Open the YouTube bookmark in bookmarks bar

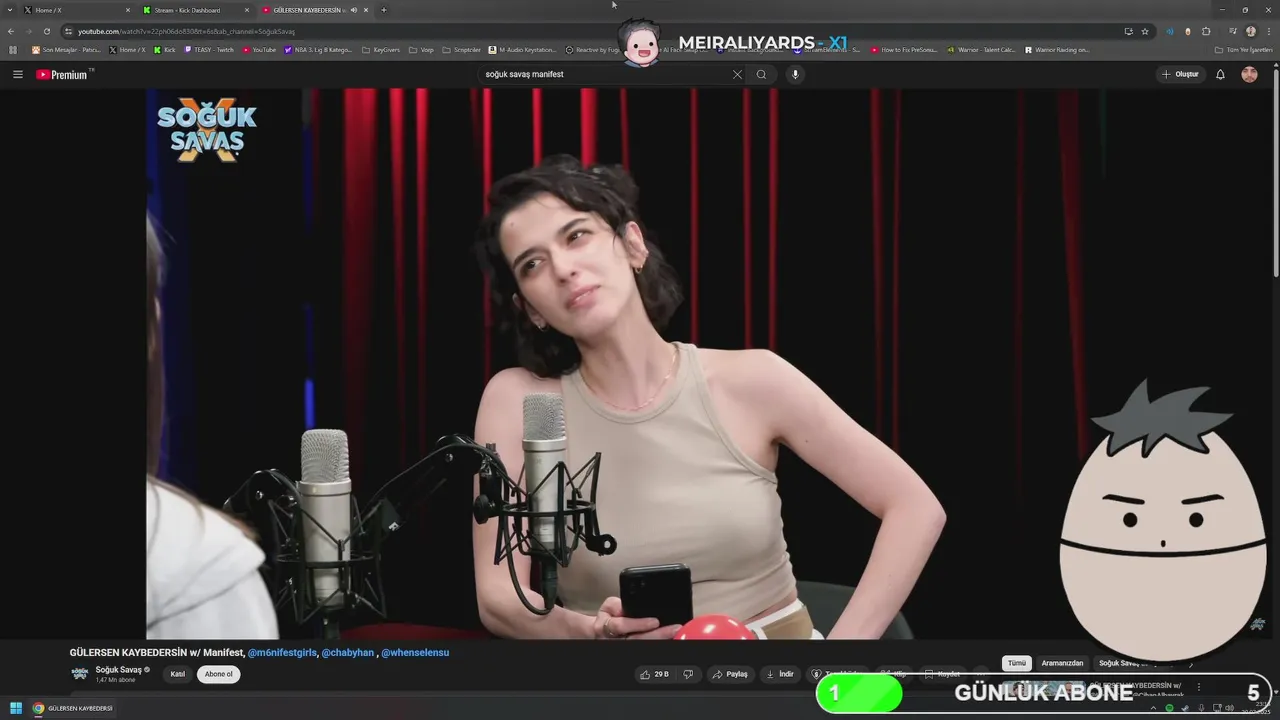coord(260,49)
